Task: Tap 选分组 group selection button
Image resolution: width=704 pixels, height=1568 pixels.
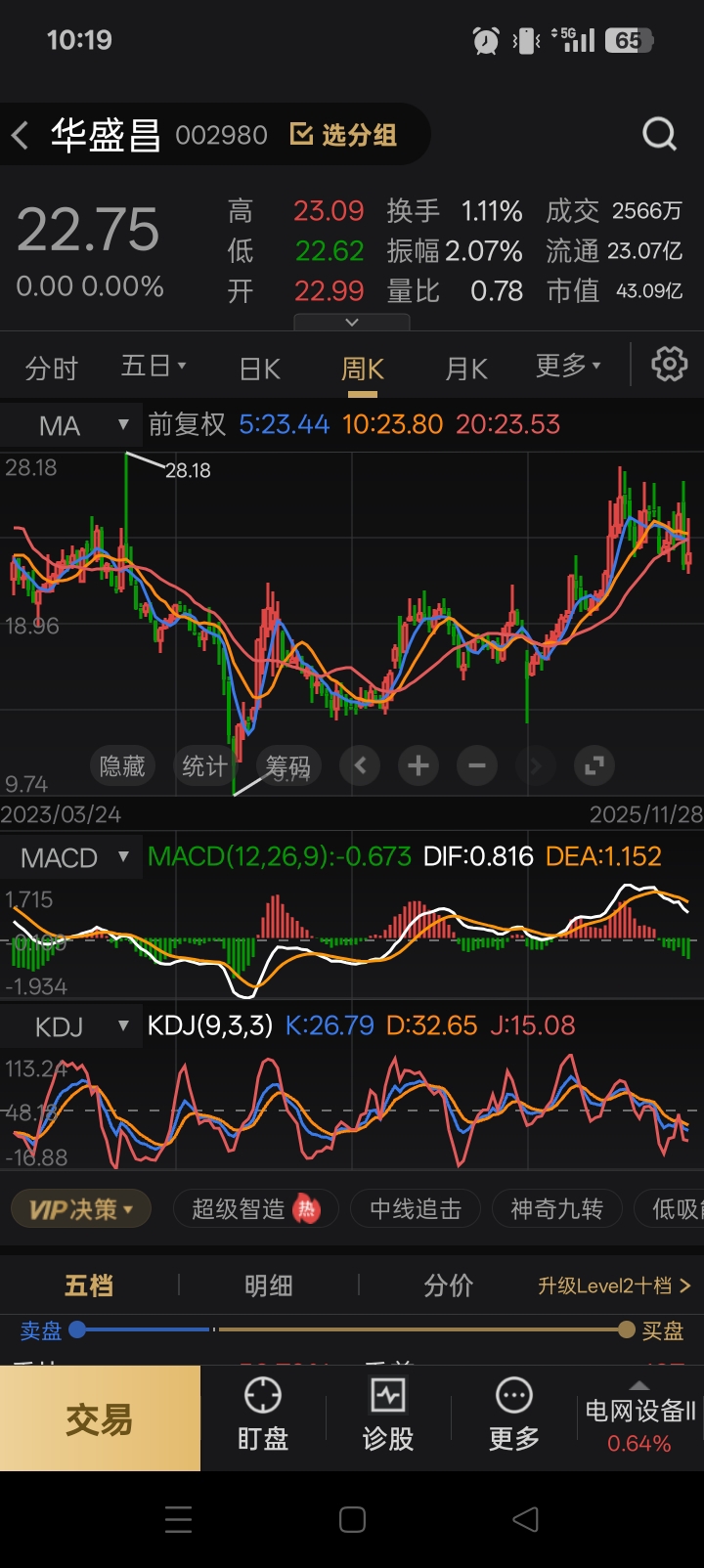Action: 344,135
